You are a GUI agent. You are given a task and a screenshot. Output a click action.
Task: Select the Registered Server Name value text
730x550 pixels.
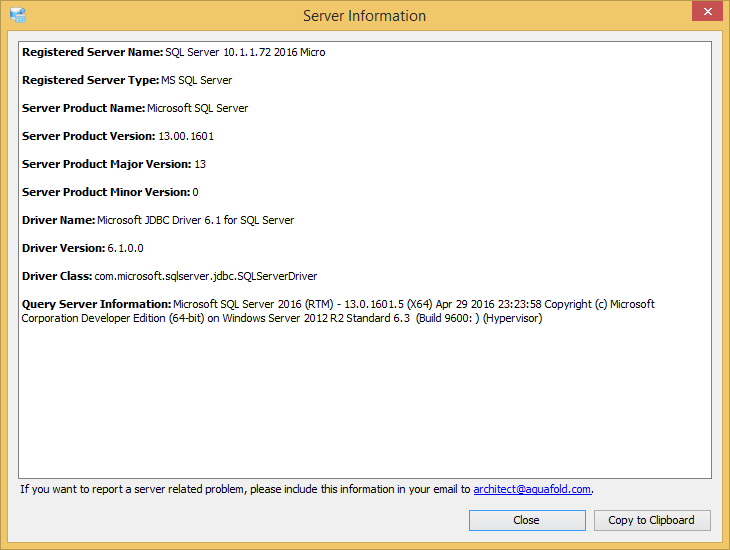245,52
